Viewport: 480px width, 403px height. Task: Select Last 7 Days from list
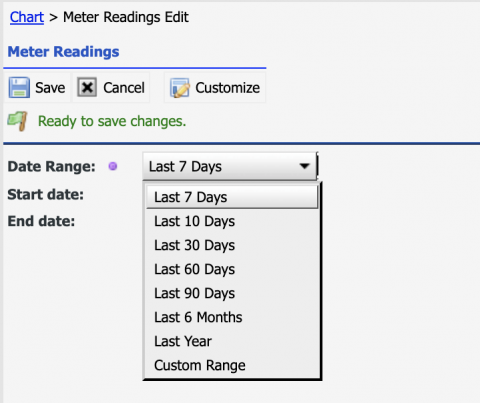(x=232, y=197)
